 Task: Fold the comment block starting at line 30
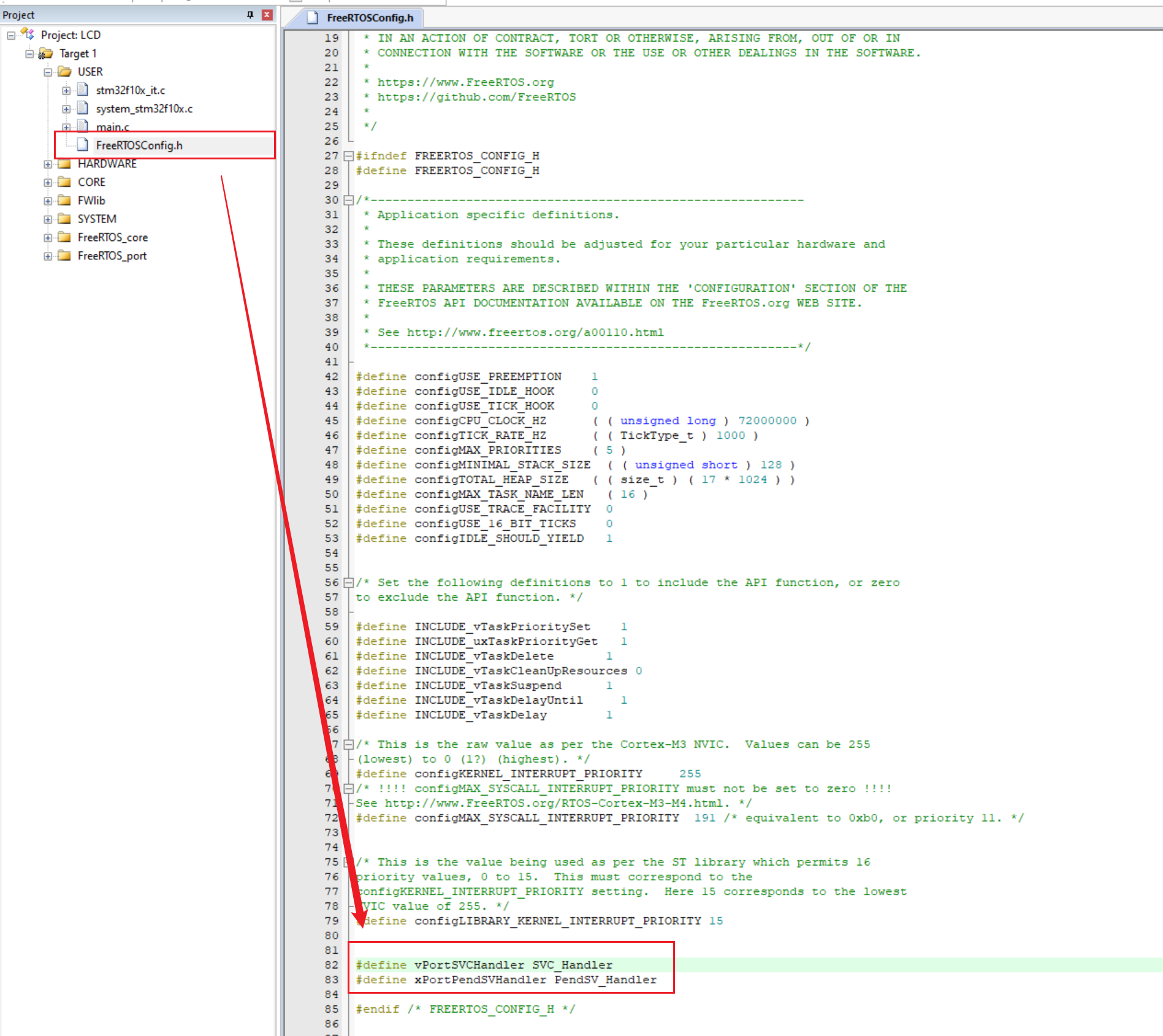click(x=348, y=200)
